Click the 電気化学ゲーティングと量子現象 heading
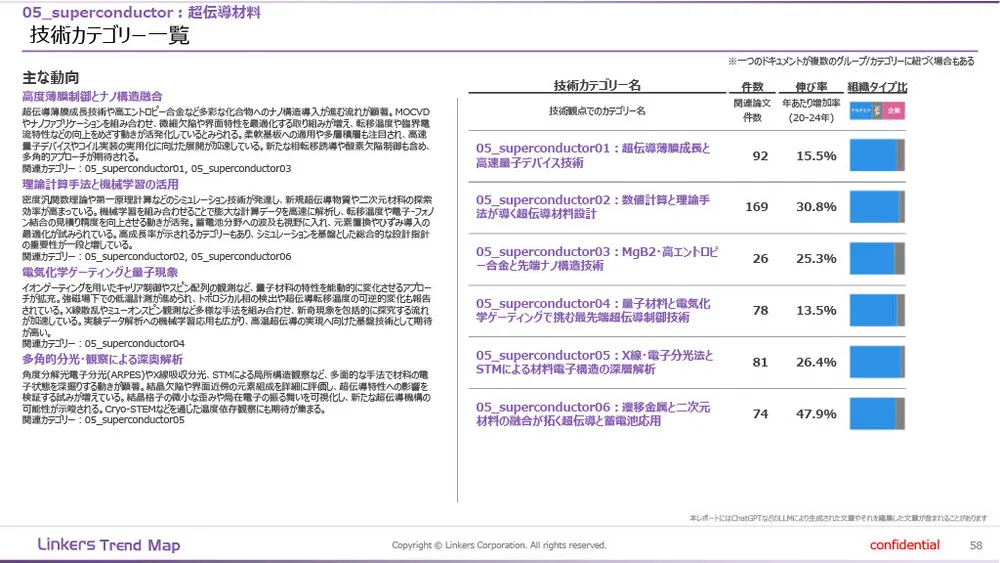 pyautogui.click(x=100, y=272)
